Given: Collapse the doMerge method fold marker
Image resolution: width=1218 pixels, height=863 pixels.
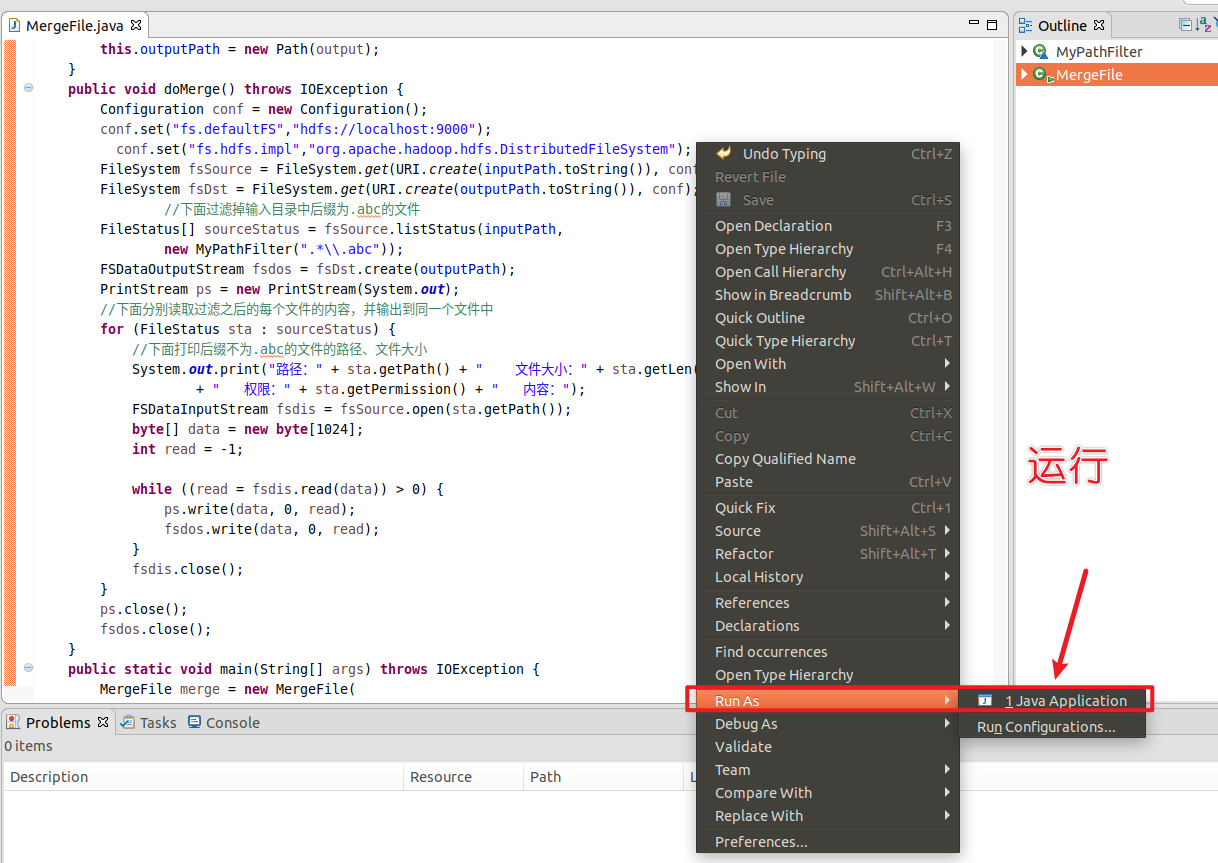Looking at the screenshot, I should pyautogui.click(x=28, y=88).
